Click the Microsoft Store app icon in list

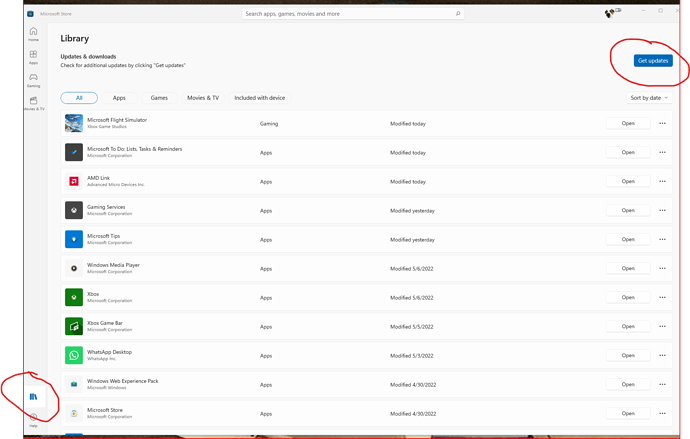point(74,413)
